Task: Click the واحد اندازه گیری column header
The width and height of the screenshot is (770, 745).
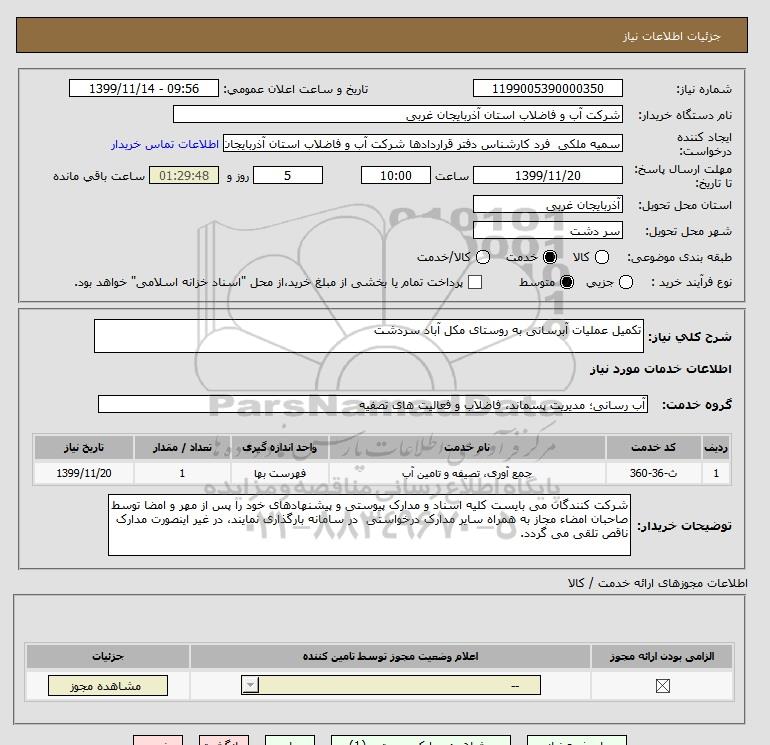Action: point(280,447)
